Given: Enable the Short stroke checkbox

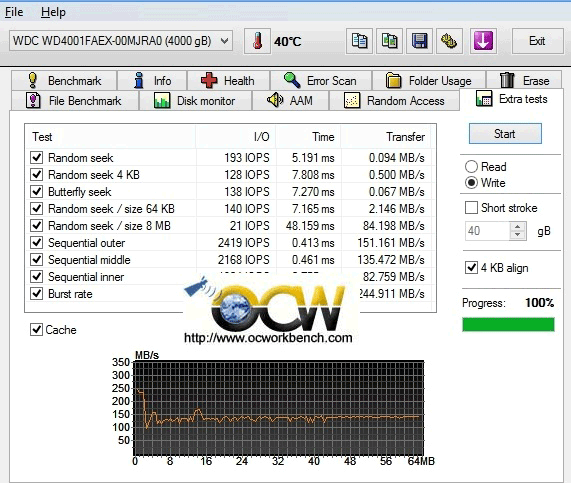Looking at the screenshot, I should tap(501, 208).
